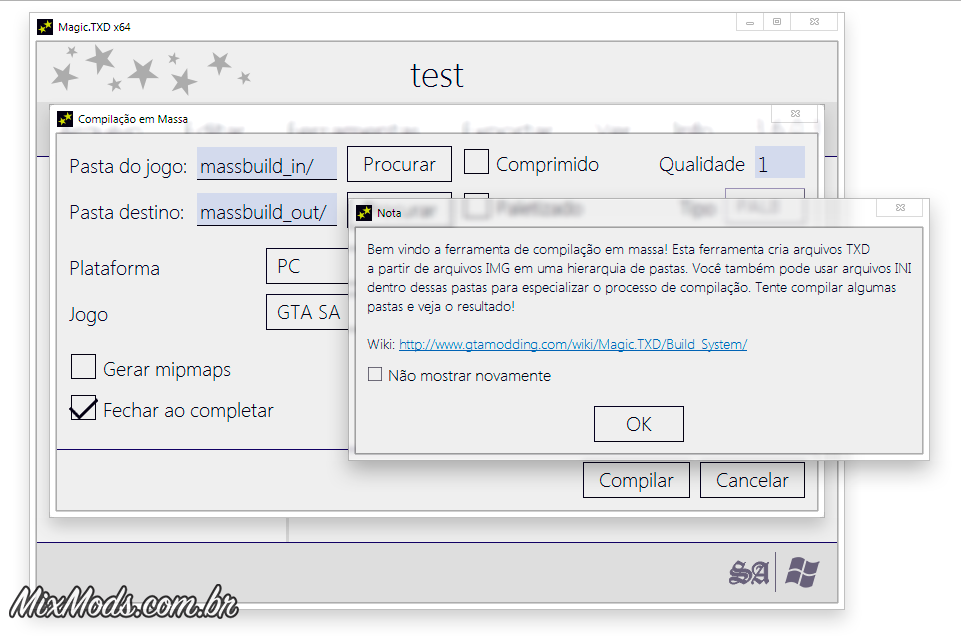Click the Magic.TXD title bar star icon
The height and width of the screenshot is (639, 961).
tap(45, 27)
